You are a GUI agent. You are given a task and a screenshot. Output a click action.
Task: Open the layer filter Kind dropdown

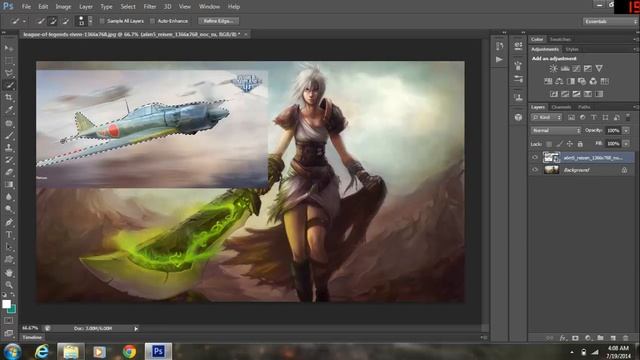(547, 118)
